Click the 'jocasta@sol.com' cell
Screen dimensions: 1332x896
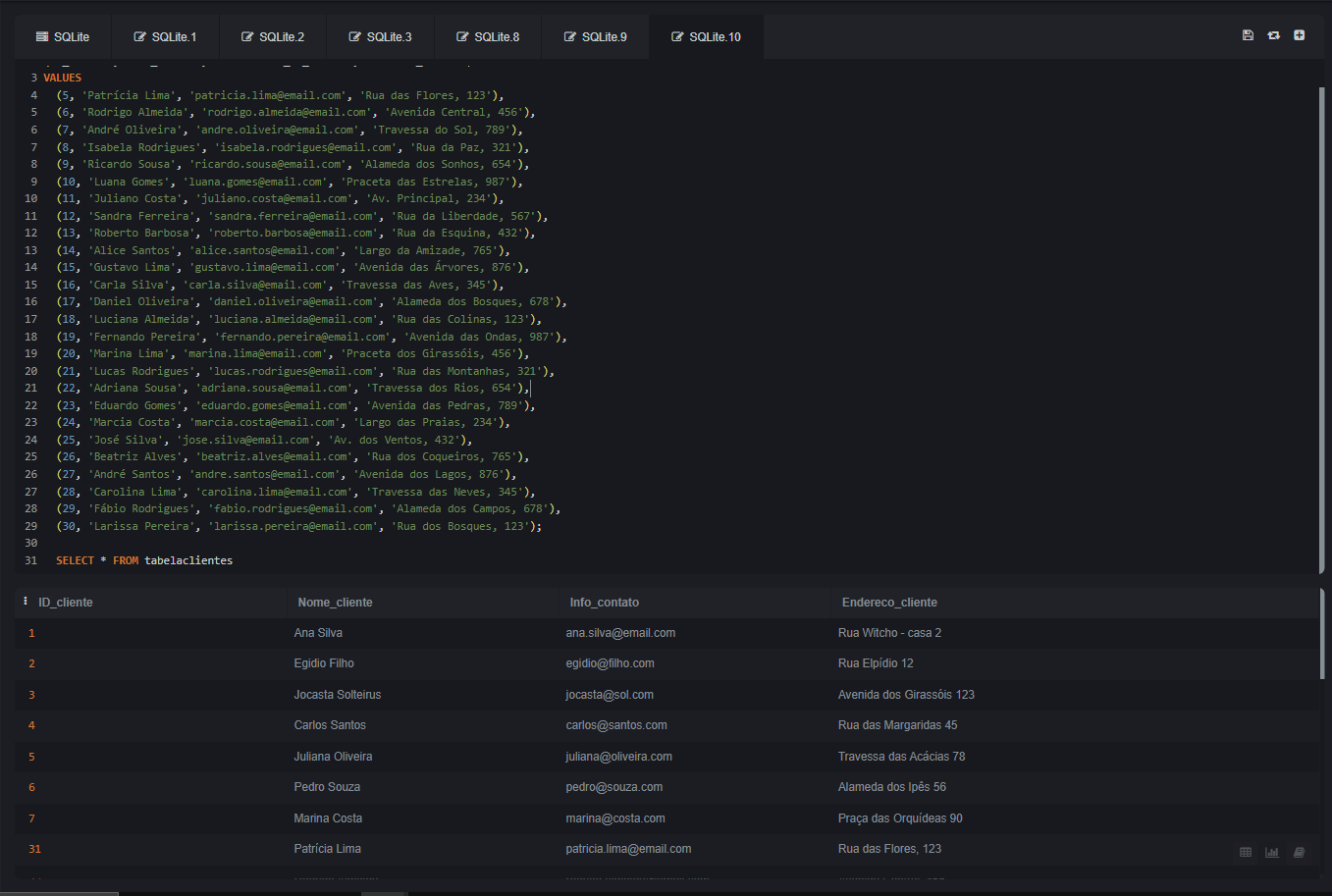(610, 695)
